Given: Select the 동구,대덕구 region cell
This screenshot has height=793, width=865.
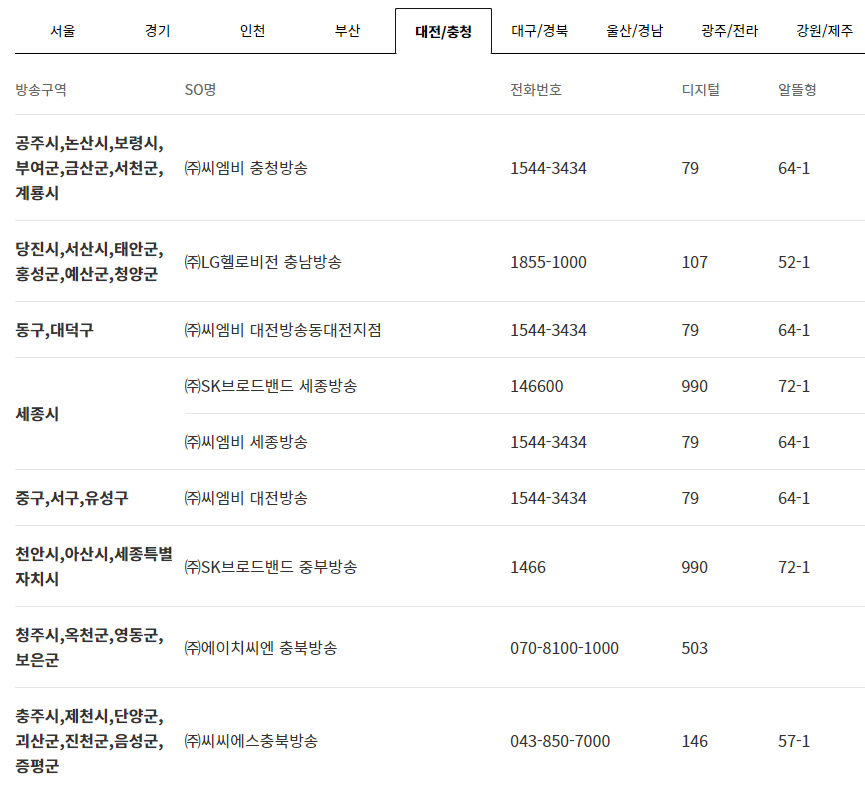Looking at the screenshot, I should tap(54, 330).
